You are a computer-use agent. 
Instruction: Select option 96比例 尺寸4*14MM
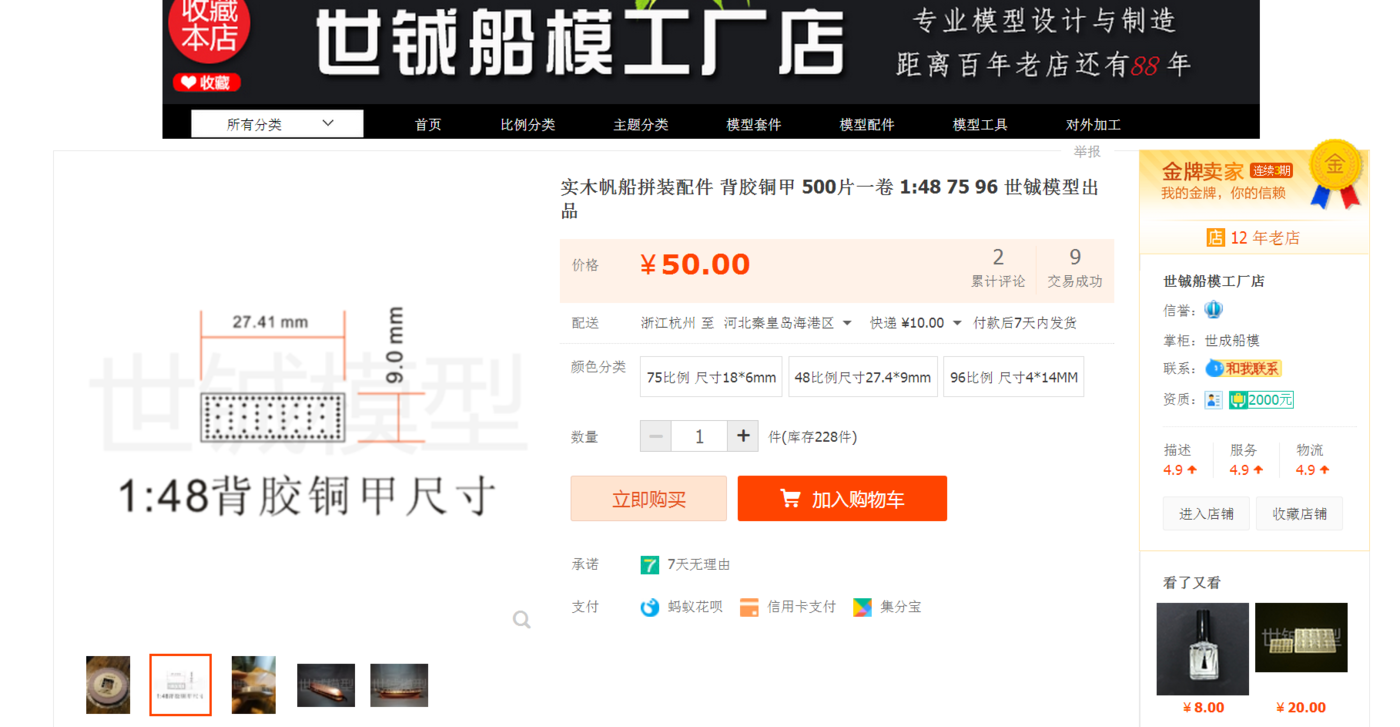pos(1013,377)
